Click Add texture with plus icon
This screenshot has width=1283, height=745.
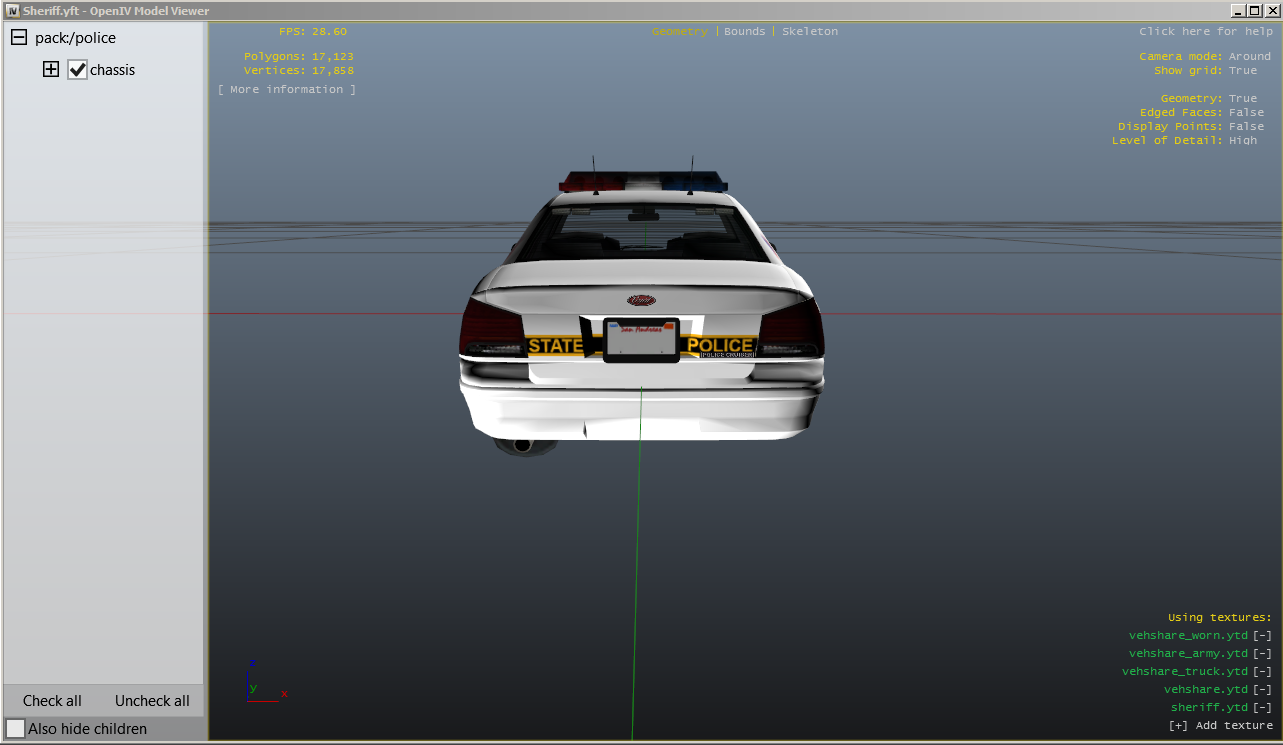1220,726
